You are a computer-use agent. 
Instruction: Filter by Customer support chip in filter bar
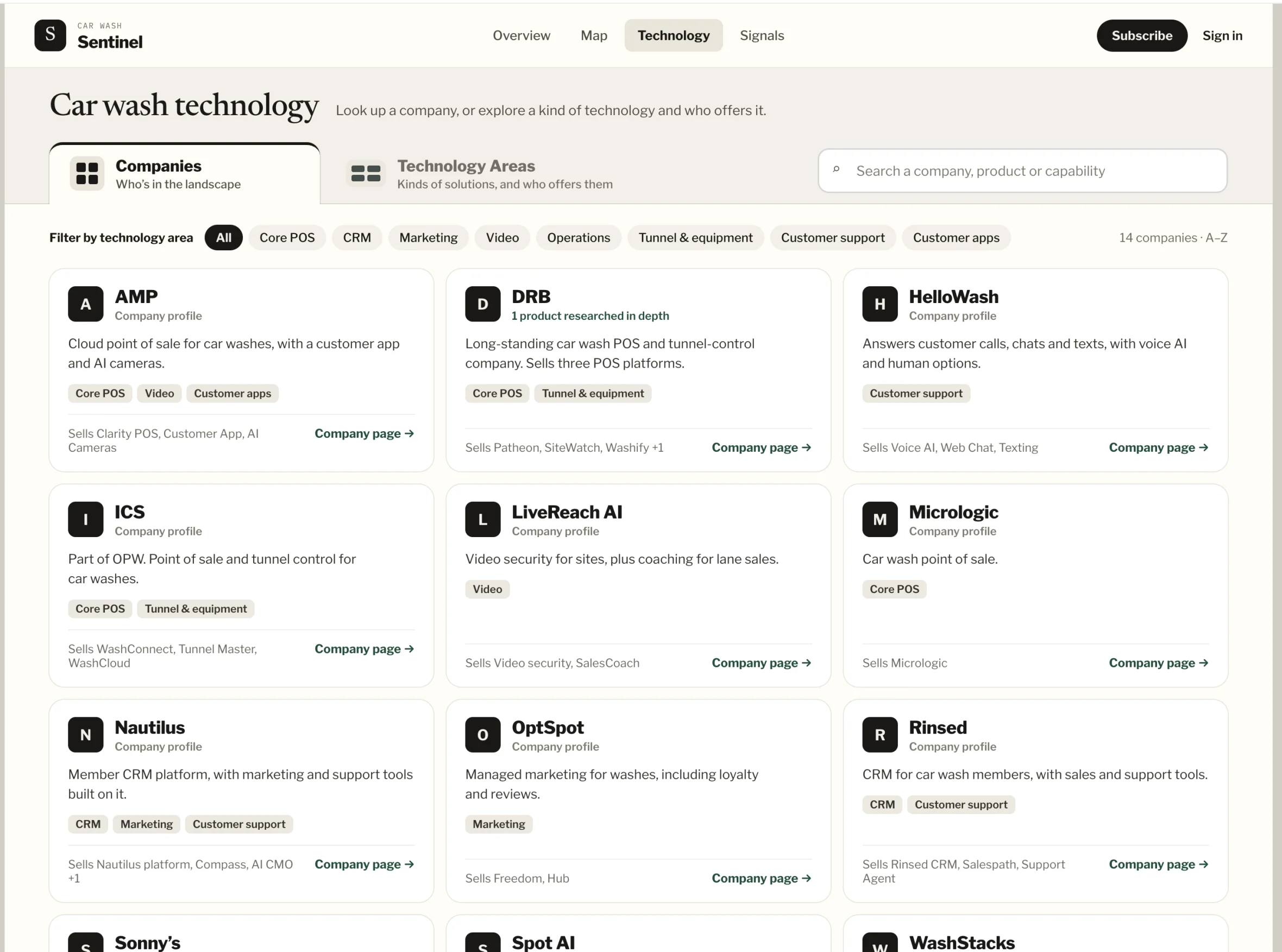[832, 237]
